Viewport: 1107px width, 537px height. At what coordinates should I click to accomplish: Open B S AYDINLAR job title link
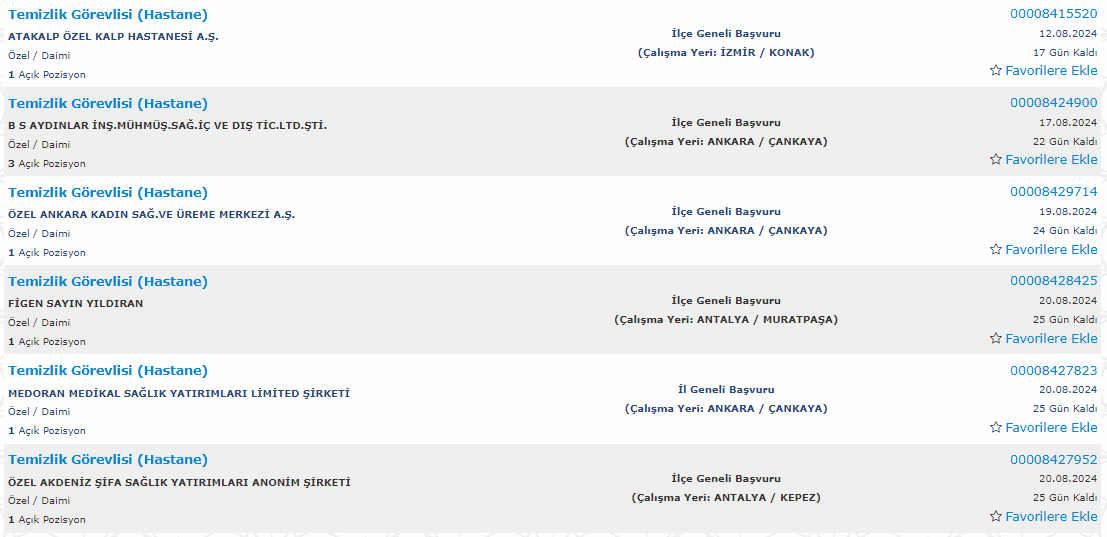pyautogui.click(x=108, y=104)
